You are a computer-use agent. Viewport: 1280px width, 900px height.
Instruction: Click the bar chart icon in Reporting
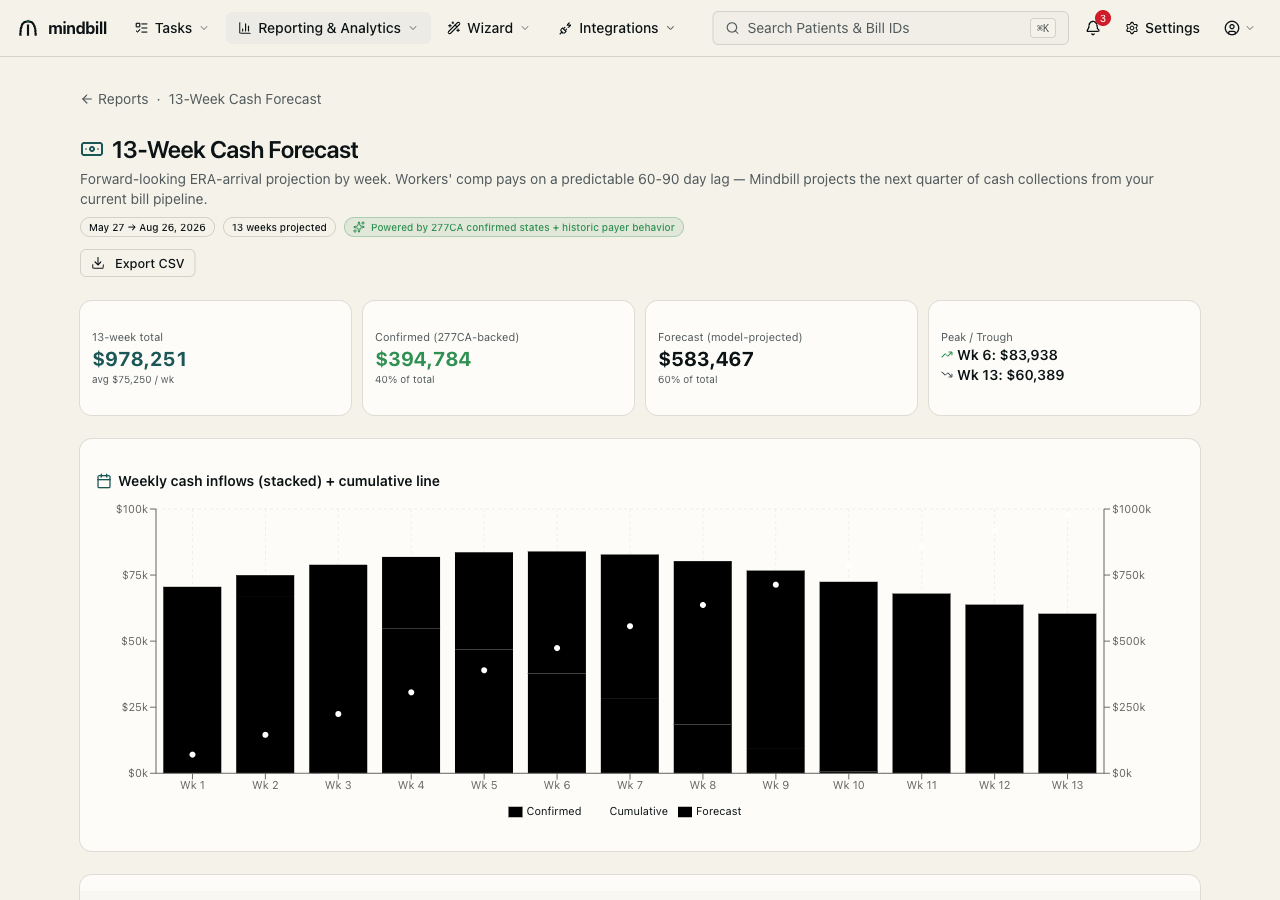point(245,28)
